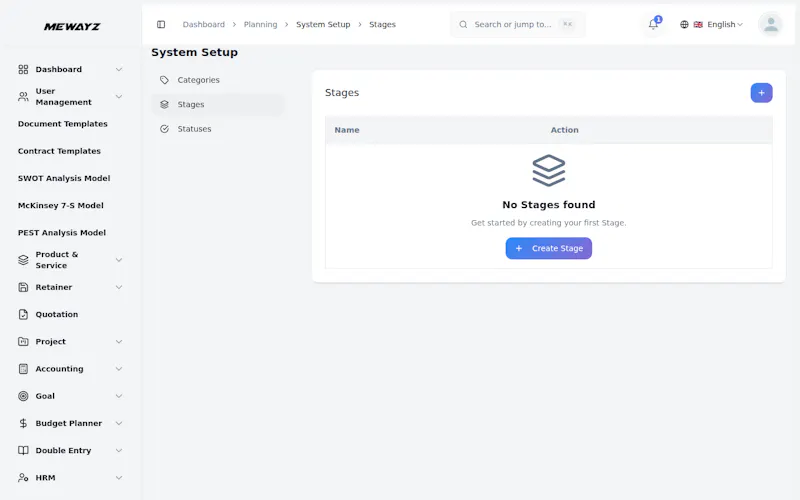The image size is (800, 500).
Task: Open PEST Analysis Model
Action: click(x=62, y=233)
